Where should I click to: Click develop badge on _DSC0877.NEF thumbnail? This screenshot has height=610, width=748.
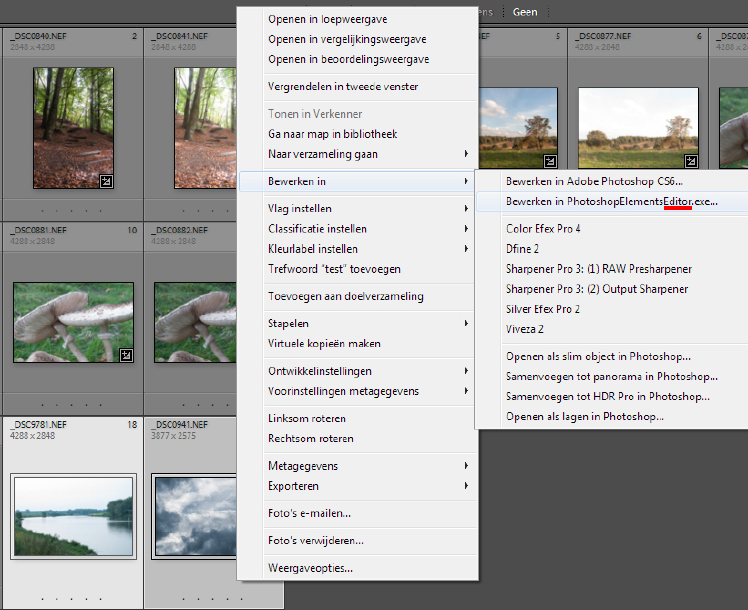[x=691, y=161]
